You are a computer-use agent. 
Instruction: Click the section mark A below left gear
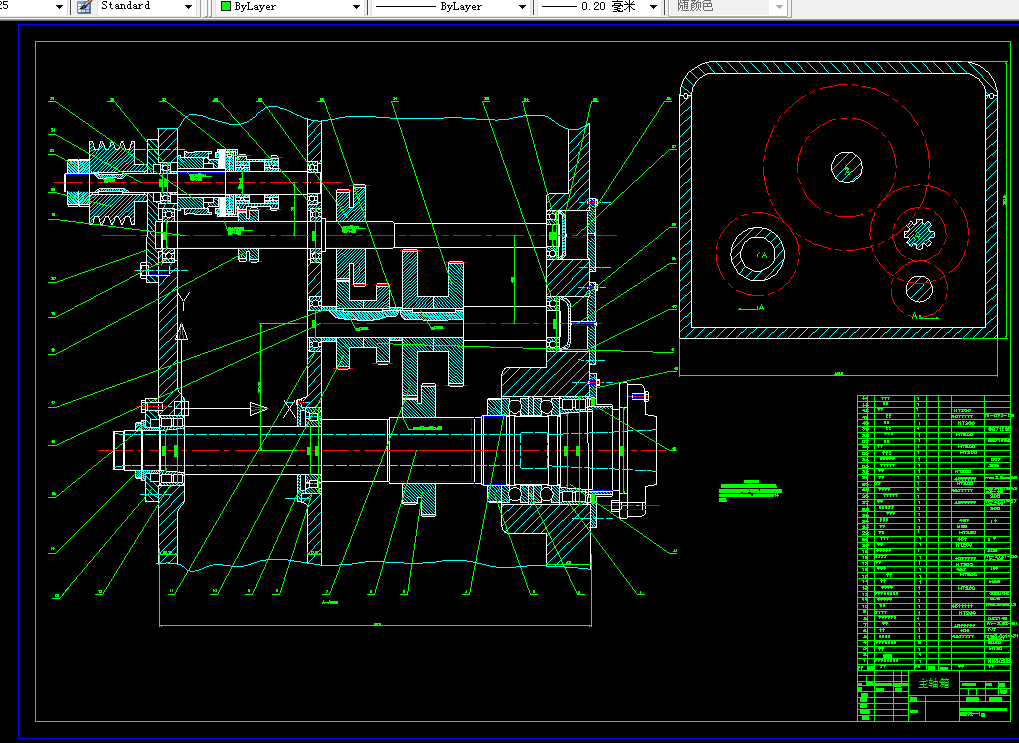pyautogui.click(x=760, y=307)
